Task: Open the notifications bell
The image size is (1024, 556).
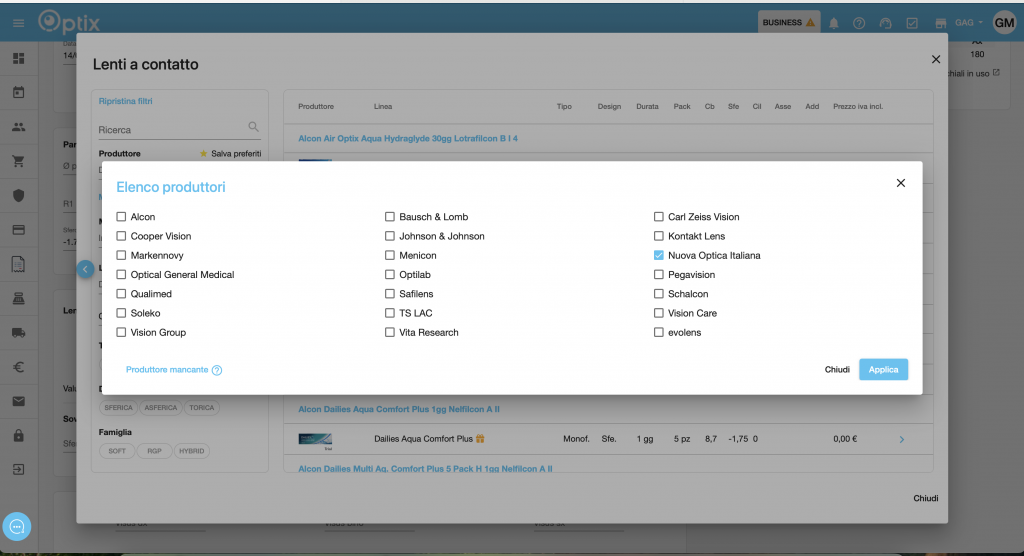Action: point(833,23)
